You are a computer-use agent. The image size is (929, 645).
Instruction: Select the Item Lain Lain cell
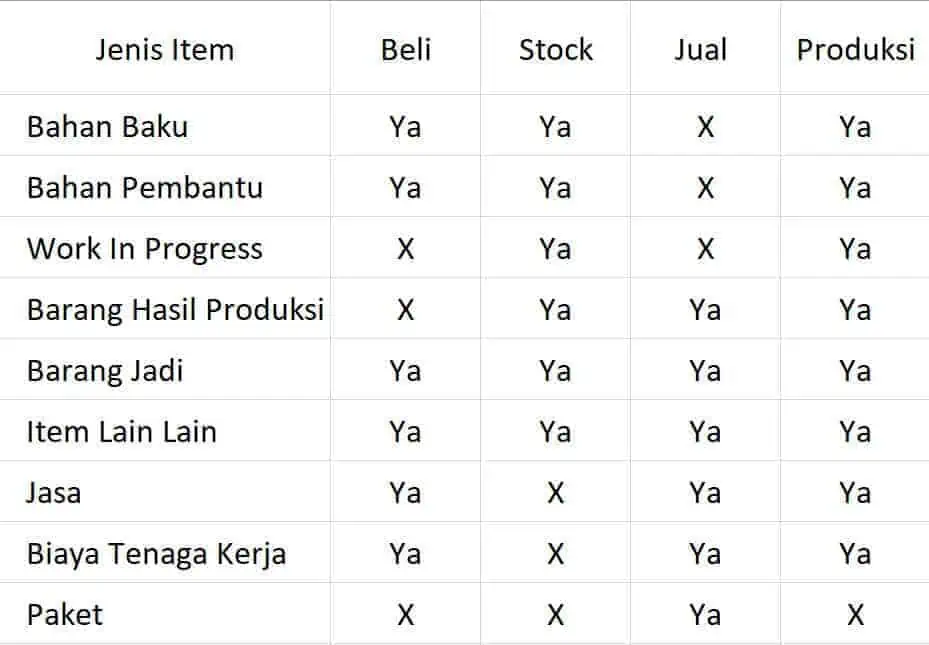121,432
